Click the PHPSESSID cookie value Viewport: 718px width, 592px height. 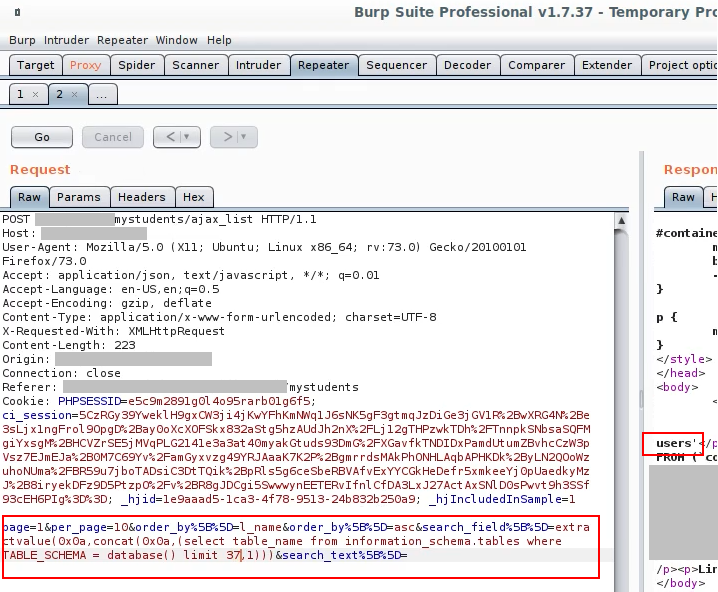222,401
